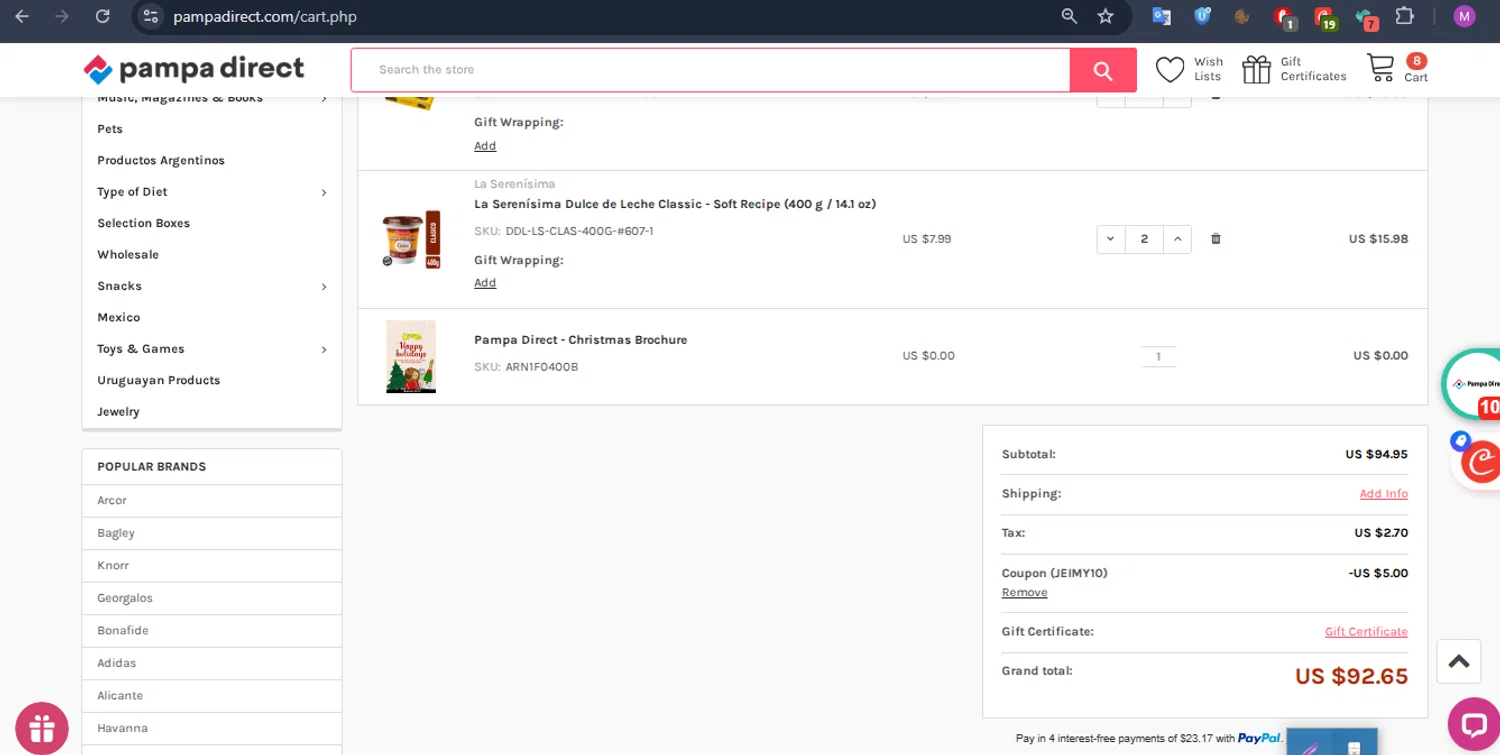This screenshot has width=1500, height=755.
Task: Click the Pampa Direct logo
Action: tap(194, 69)
